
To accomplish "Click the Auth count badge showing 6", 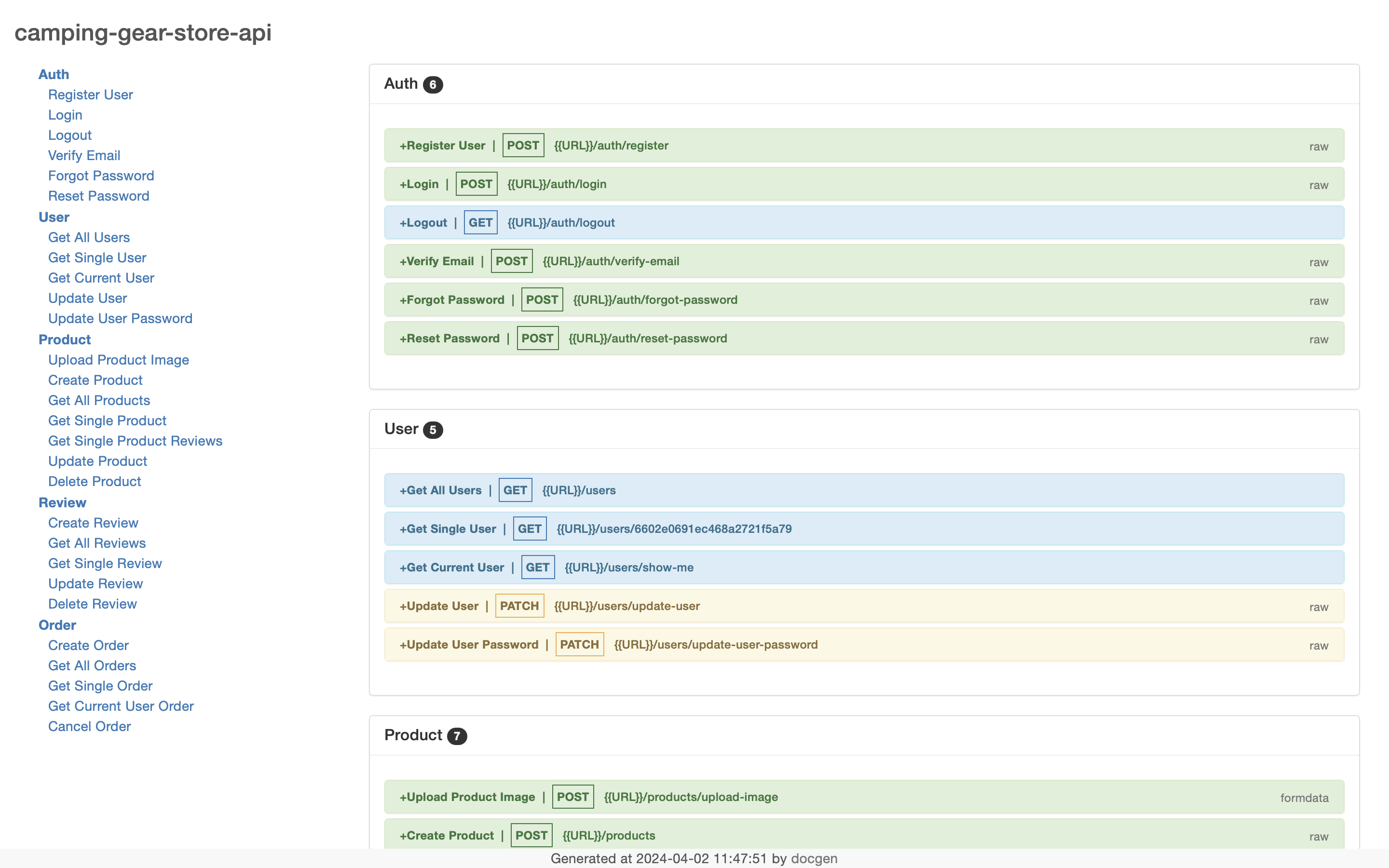I will click(x=433, y=85).
